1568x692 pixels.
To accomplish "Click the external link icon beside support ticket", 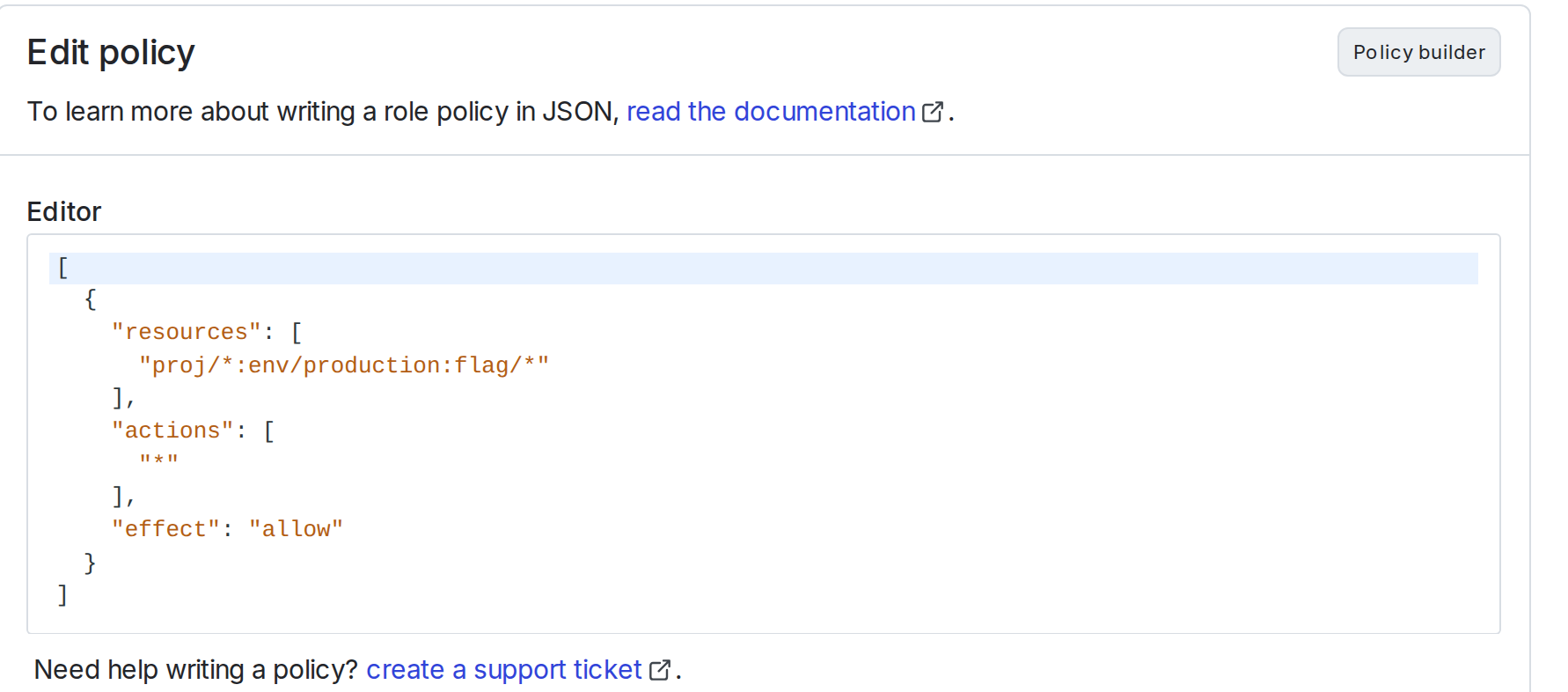I will (660, 670).
